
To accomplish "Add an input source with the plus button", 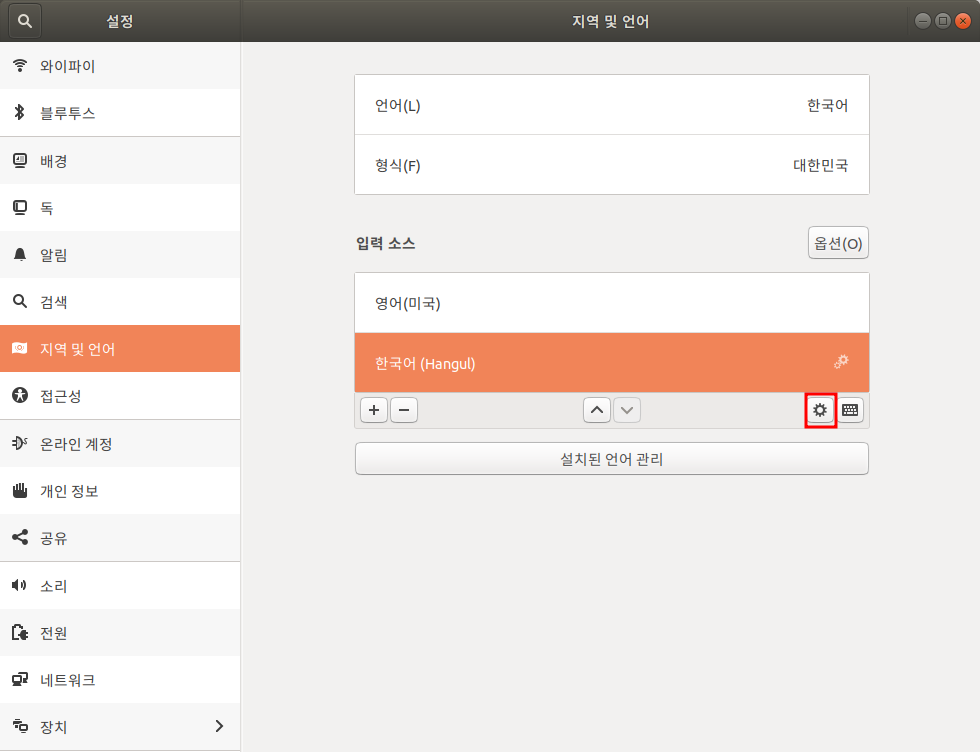I will pyautogui.click(x=374, y=410).
